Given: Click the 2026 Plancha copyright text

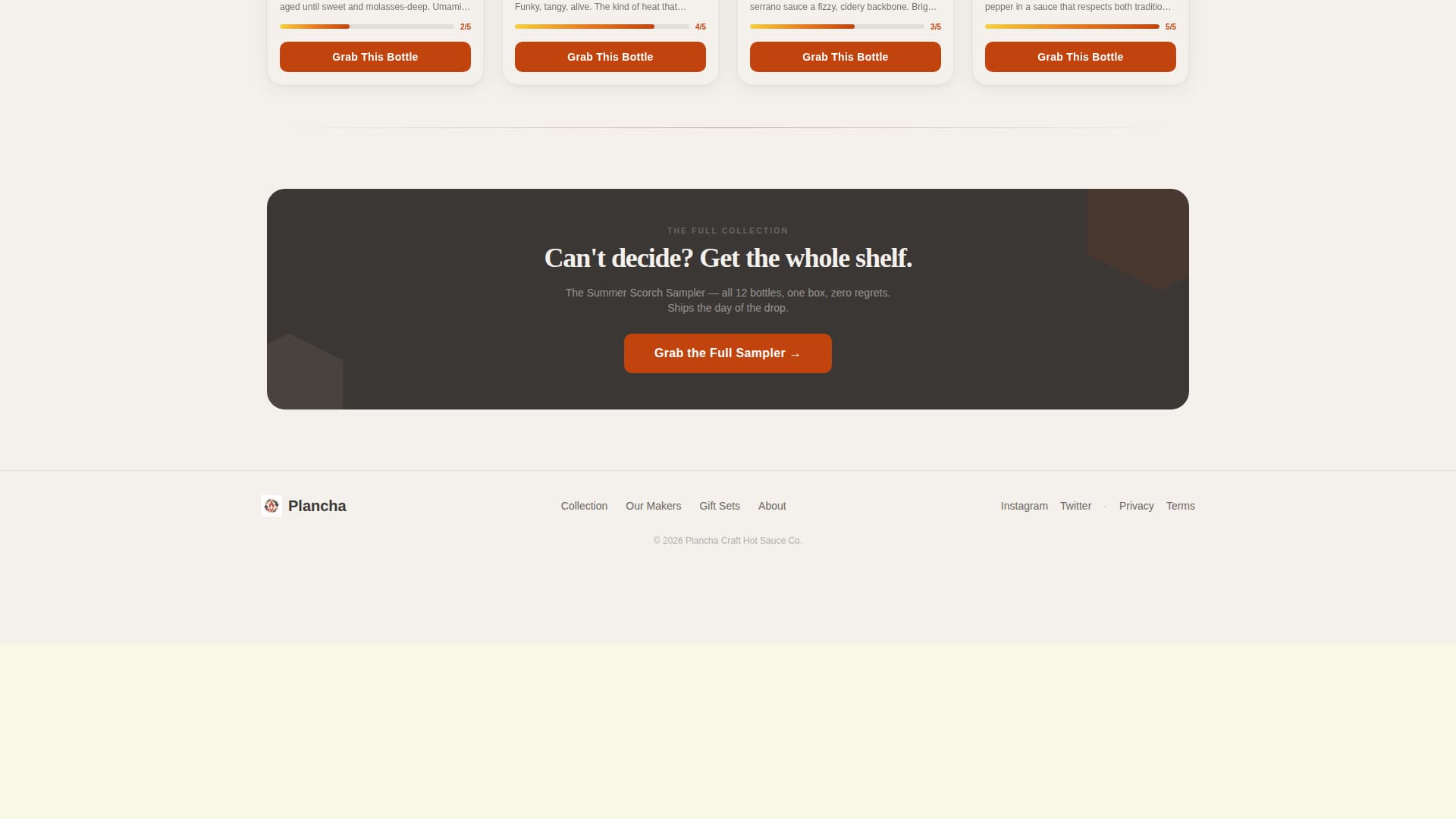Looking at the screenshot, I should [x=728, y=541].
